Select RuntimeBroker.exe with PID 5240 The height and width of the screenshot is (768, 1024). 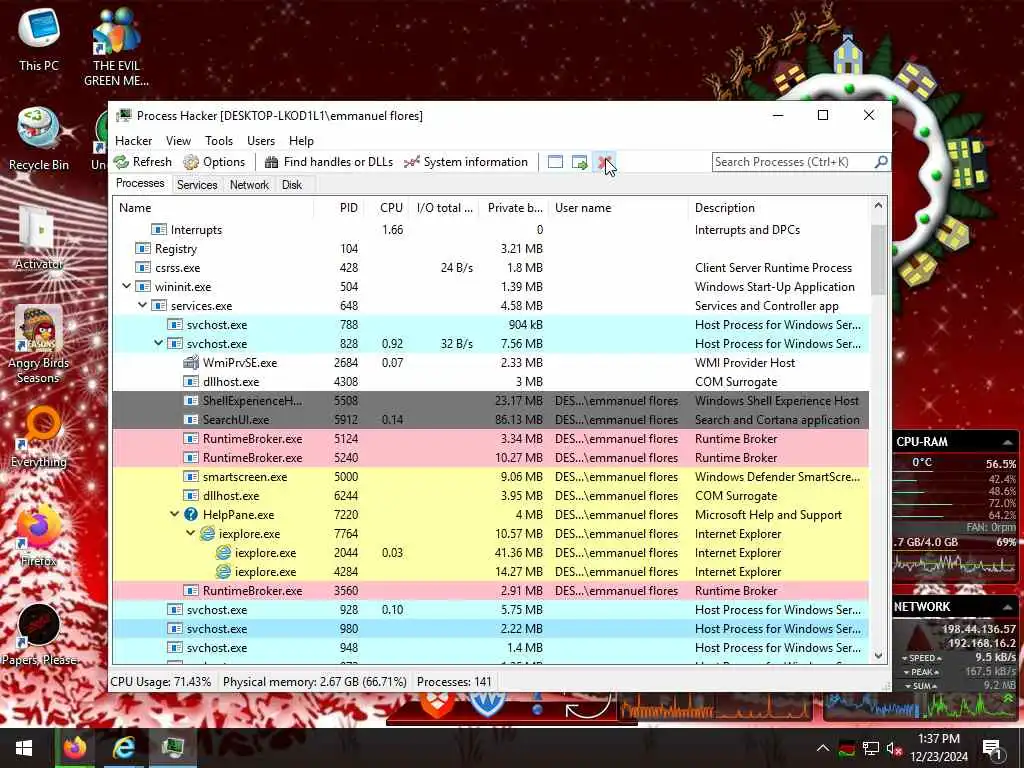pyautogui.click(x=491, y=457)
